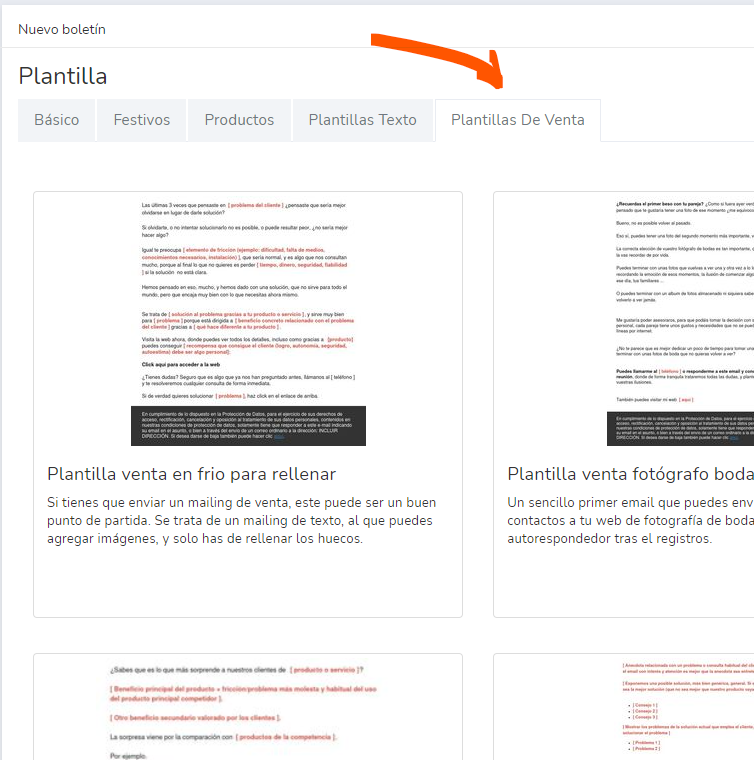
Task: Select thumbnail of fotógrafo boda template
Action: [680, 323]
